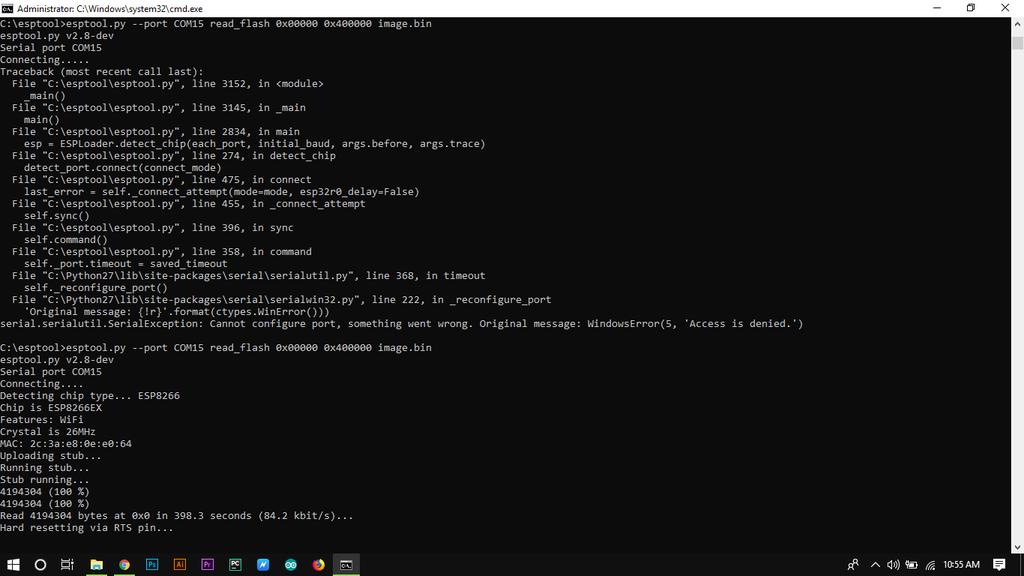This screenshot has width=1024, height=576.
Task: Open Messenger from the taskbar
Action: coord(263,564)
